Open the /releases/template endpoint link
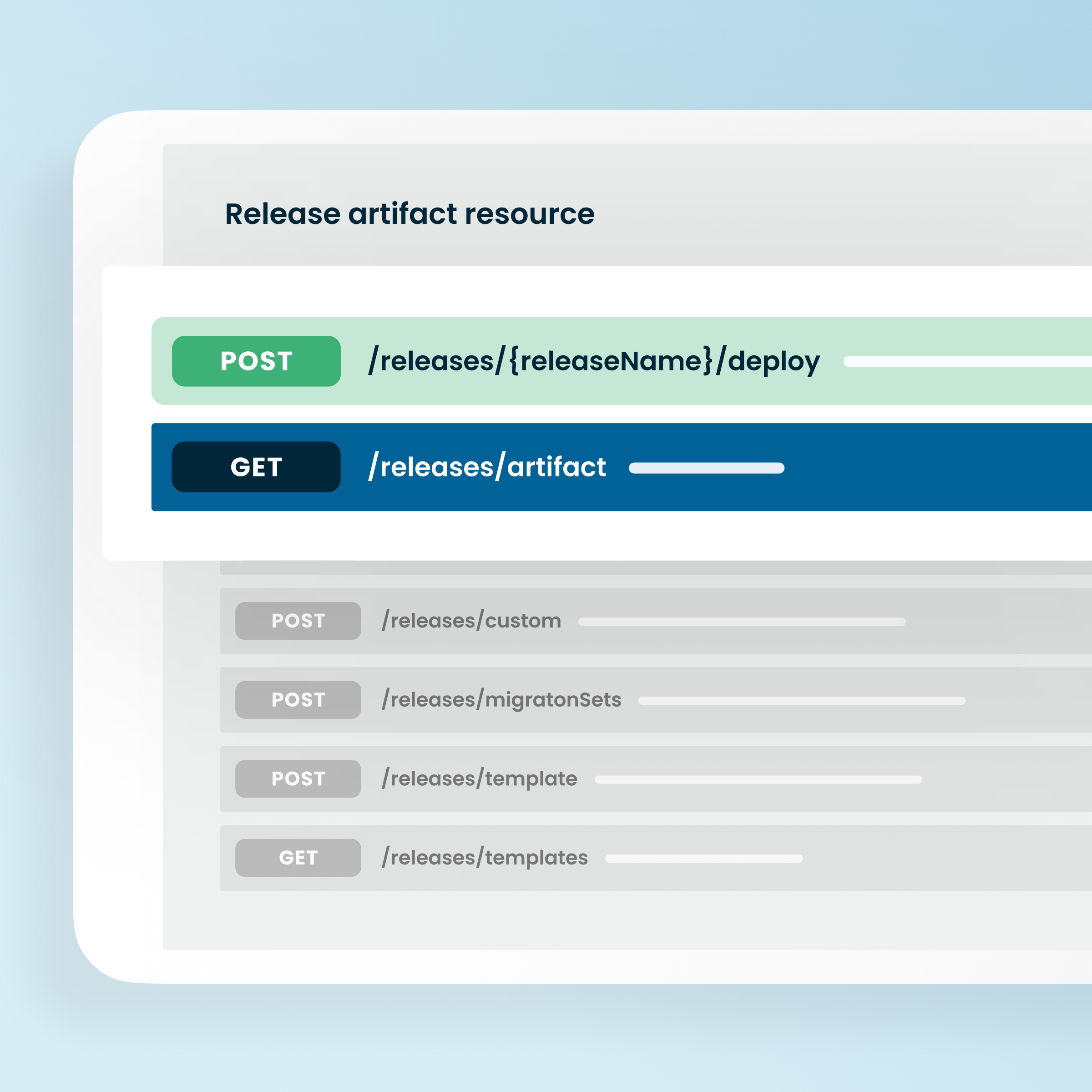Screen dimensions: 1092x1092 coord(479,779)
